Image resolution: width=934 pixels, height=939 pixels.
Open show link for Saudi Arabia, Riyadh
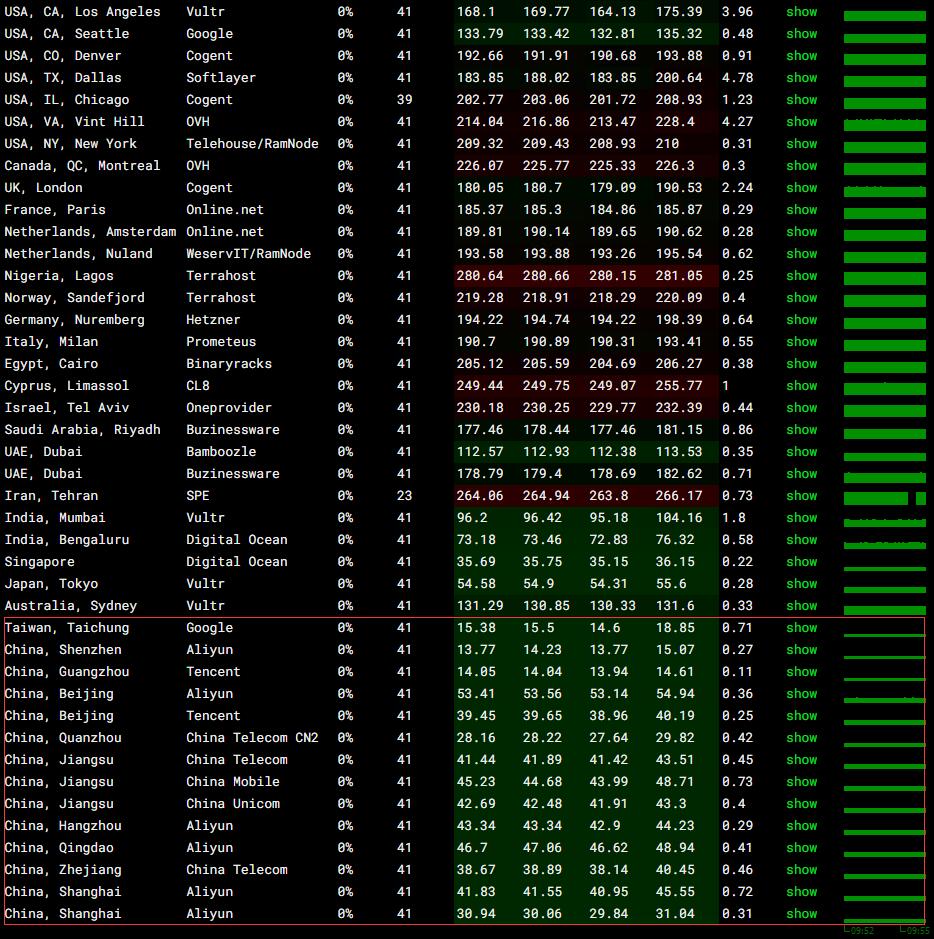801,430
